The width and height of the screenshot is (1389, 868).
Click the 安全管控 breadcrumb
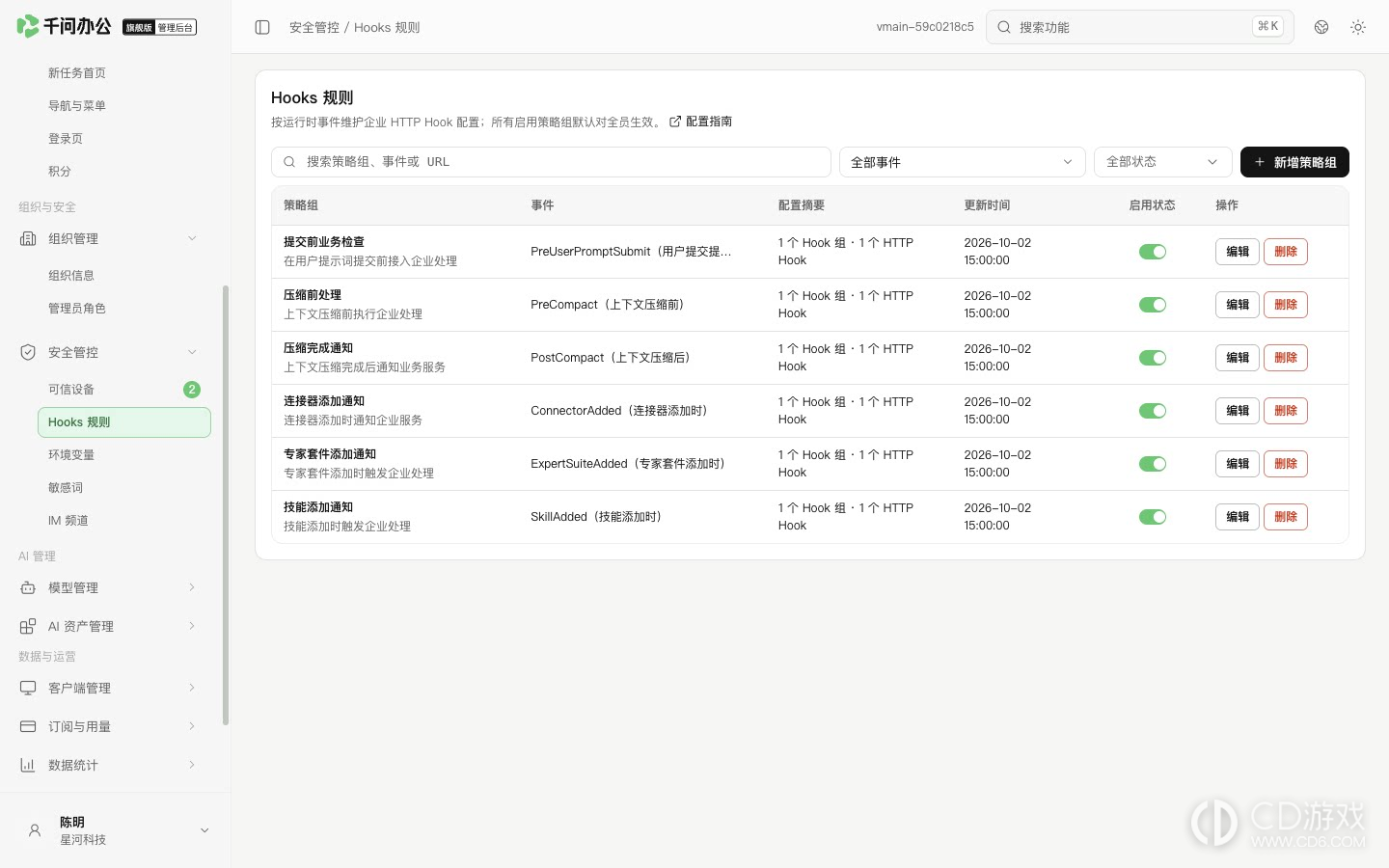[314, 27]
